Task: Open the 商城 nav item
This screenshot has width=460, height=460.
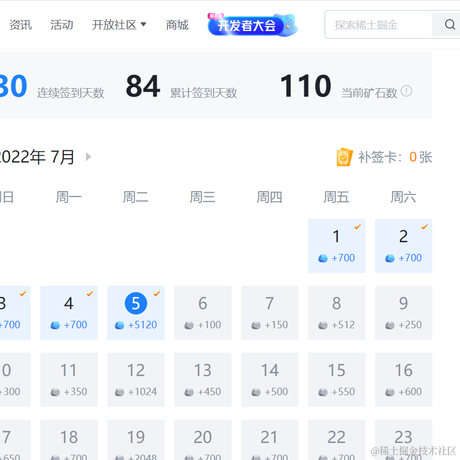Action: (x=177, y=25)
